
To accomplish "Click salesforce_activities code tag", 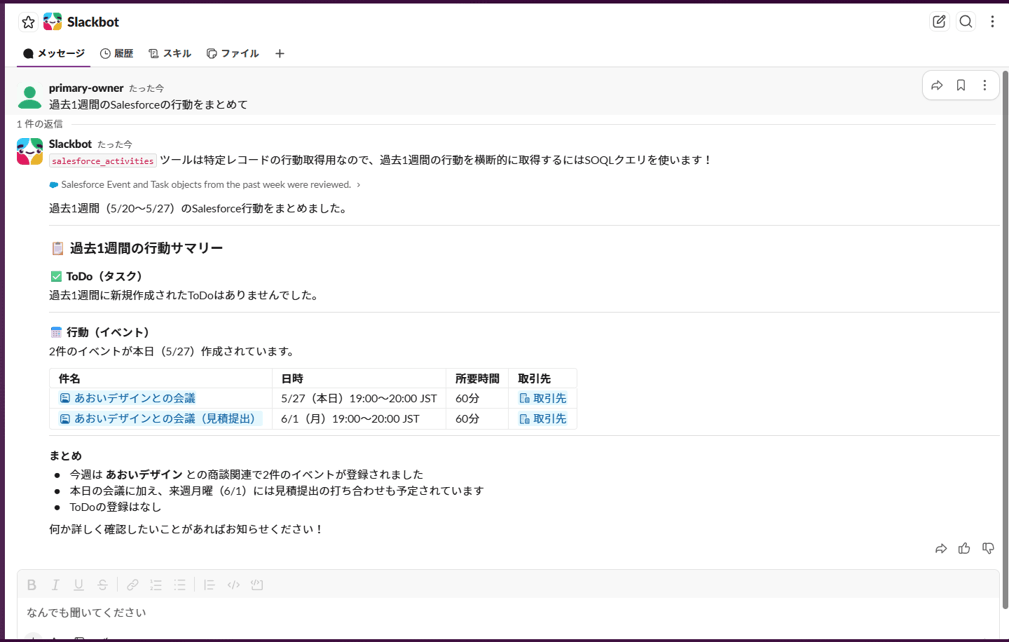I will 103,161.
